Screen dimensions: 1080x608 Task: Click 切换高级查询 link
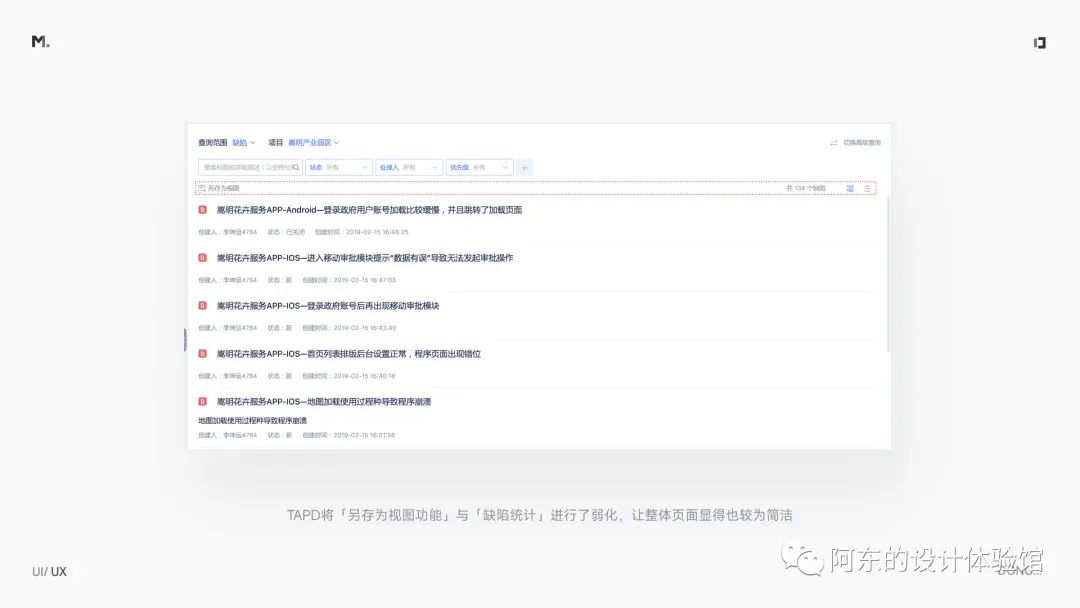click(x=862, y=143)
